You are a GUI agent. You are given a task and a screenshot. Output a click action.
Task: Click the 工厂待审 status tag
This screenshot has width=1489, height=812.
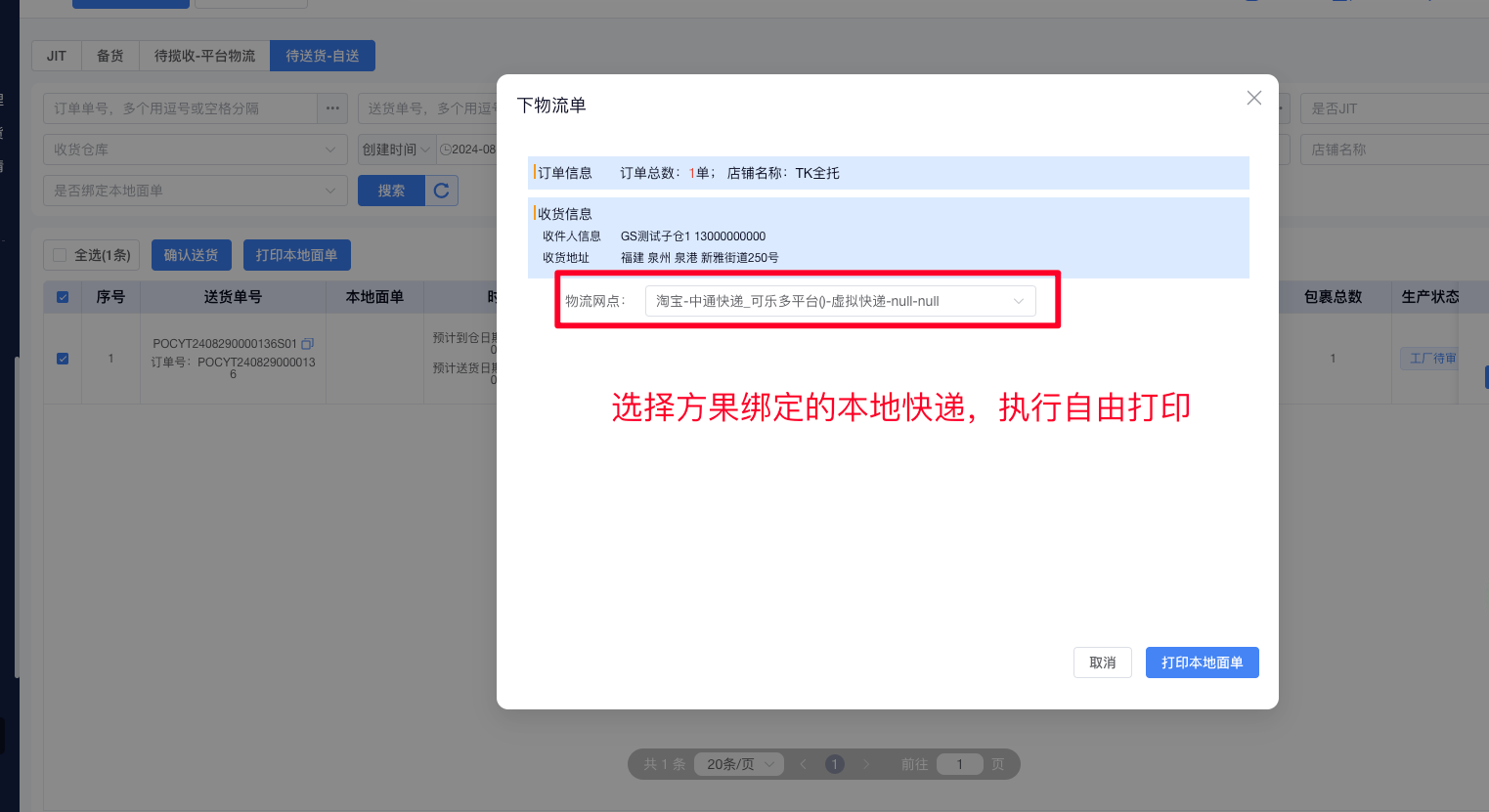pyautogui.click(x=1430, y=359)
